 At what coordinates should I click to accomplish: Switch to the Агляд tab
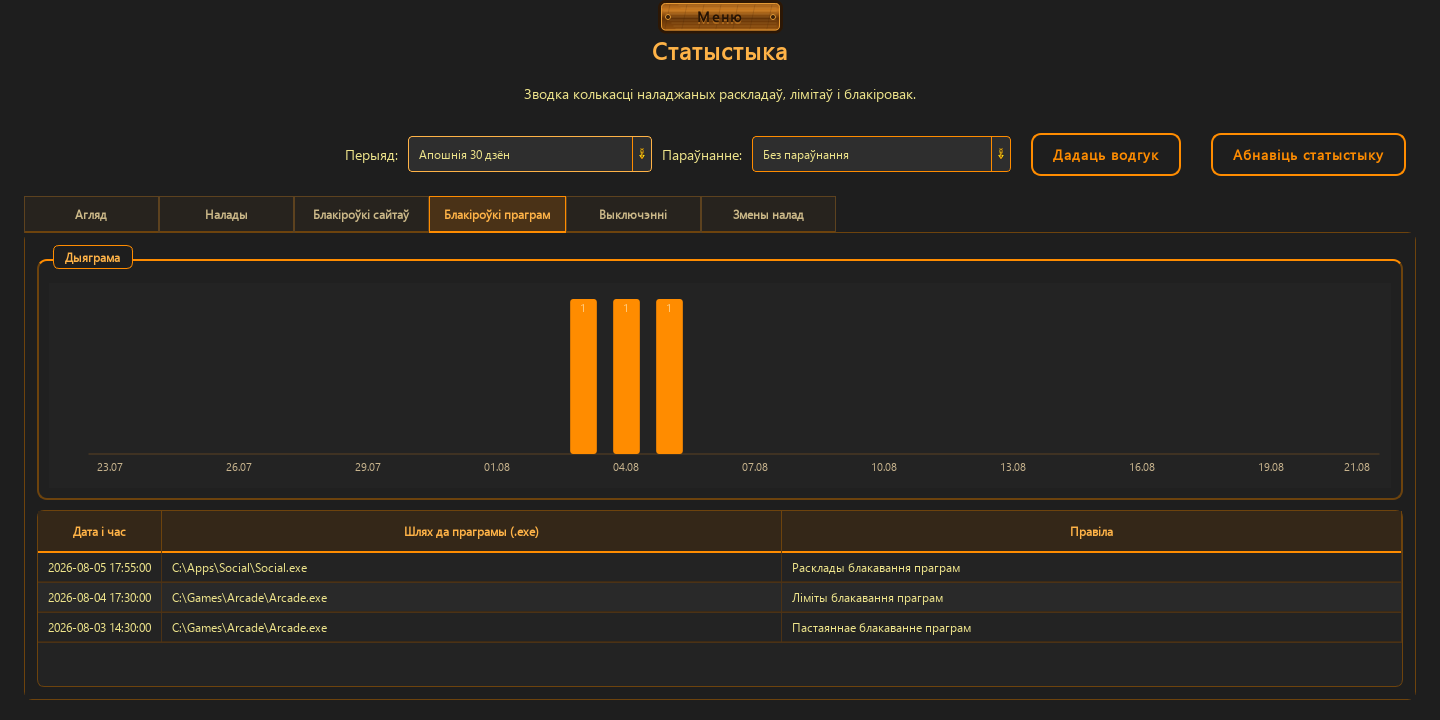91,214
